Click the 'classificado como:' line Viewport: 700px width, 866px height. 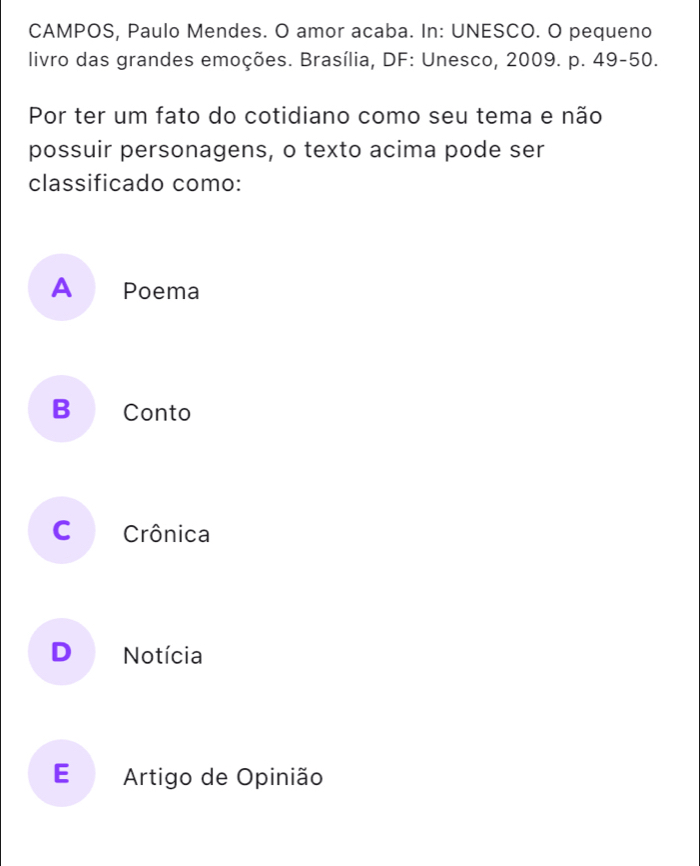pyautogui.click(x=135, y=183)
